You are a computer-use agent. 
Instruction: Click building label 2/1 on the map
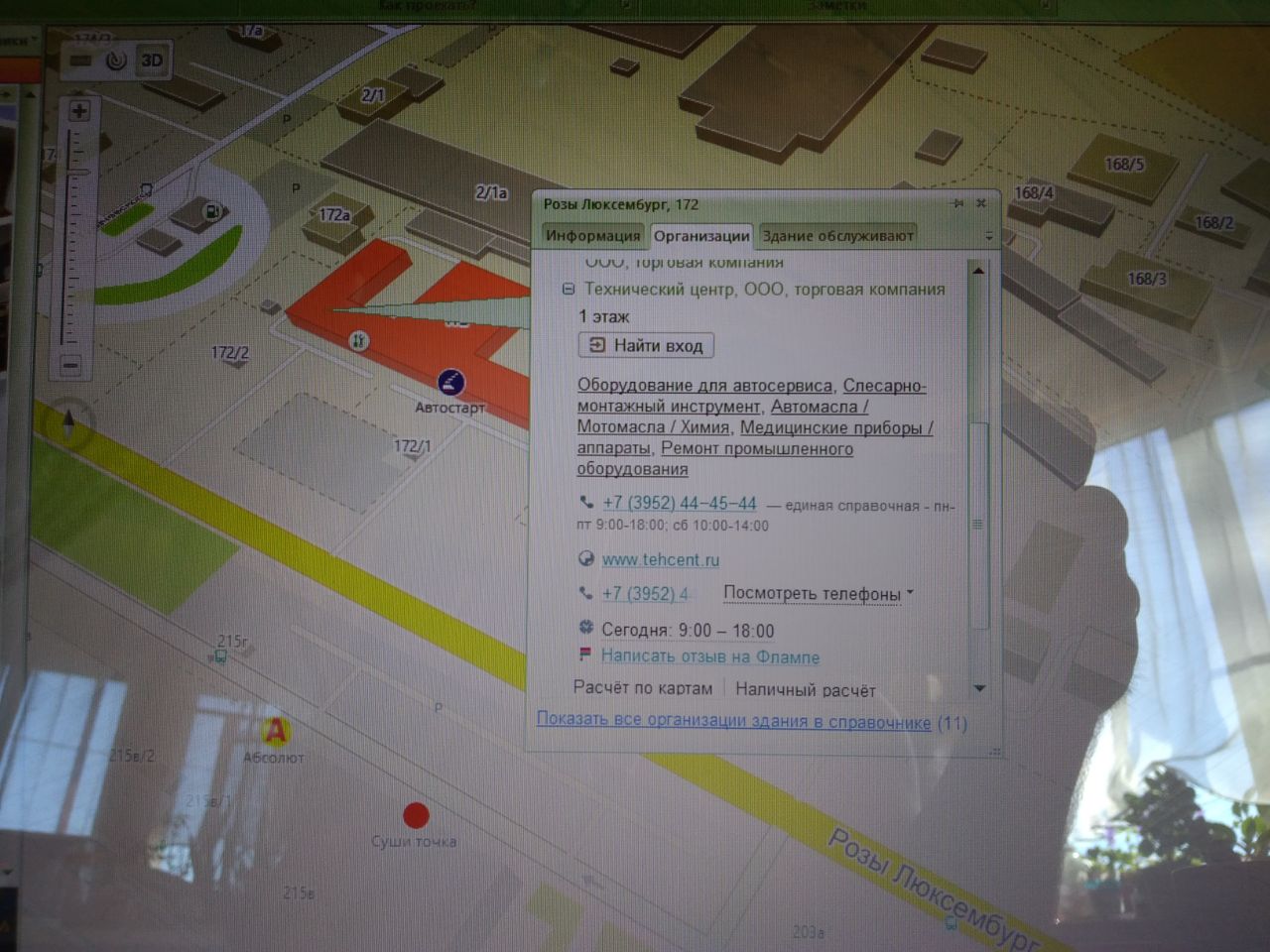[373, 95]
